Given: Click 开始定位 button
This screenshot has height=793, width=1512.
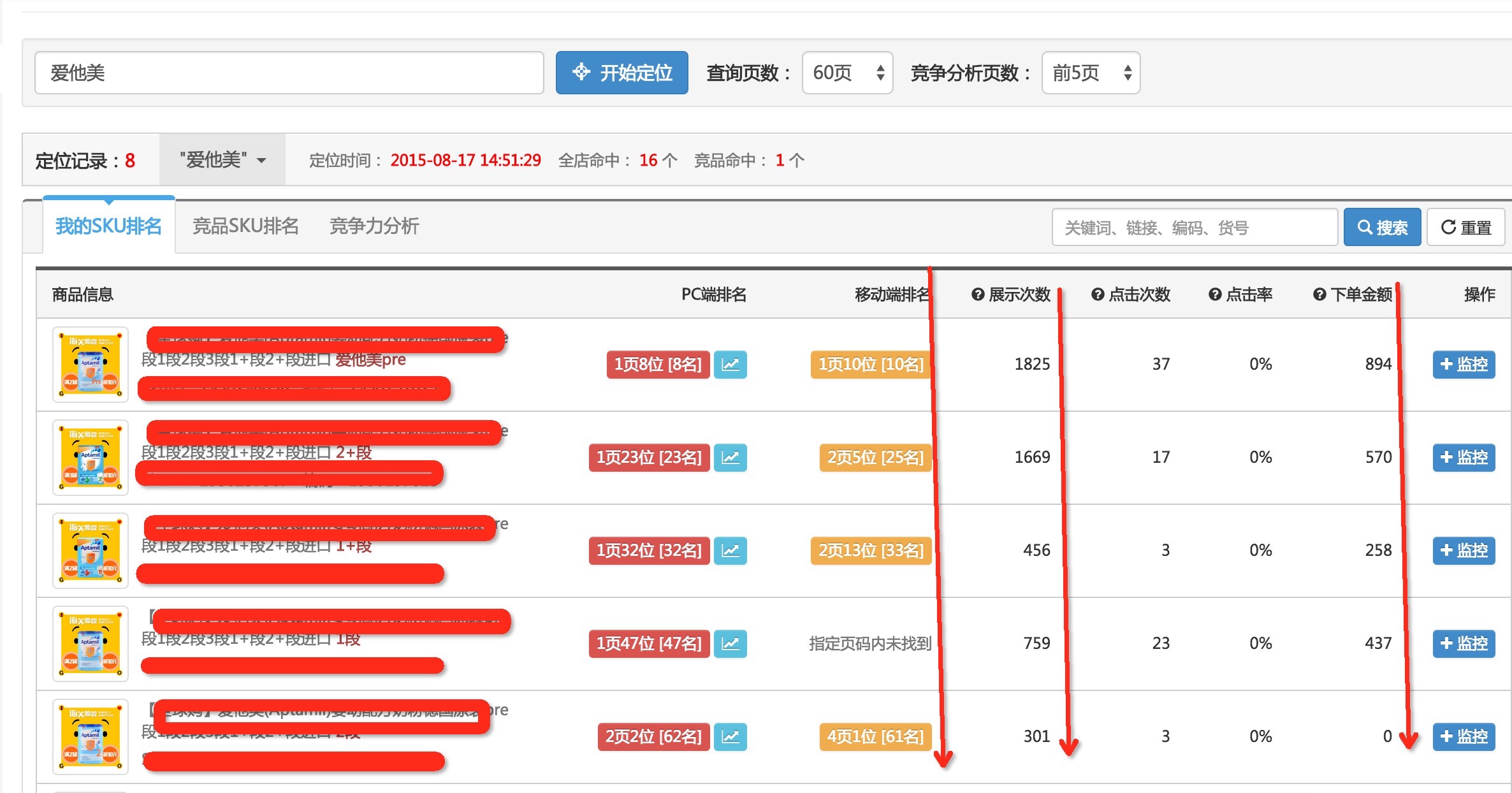Looking at the screenshot, I should 622,73.
